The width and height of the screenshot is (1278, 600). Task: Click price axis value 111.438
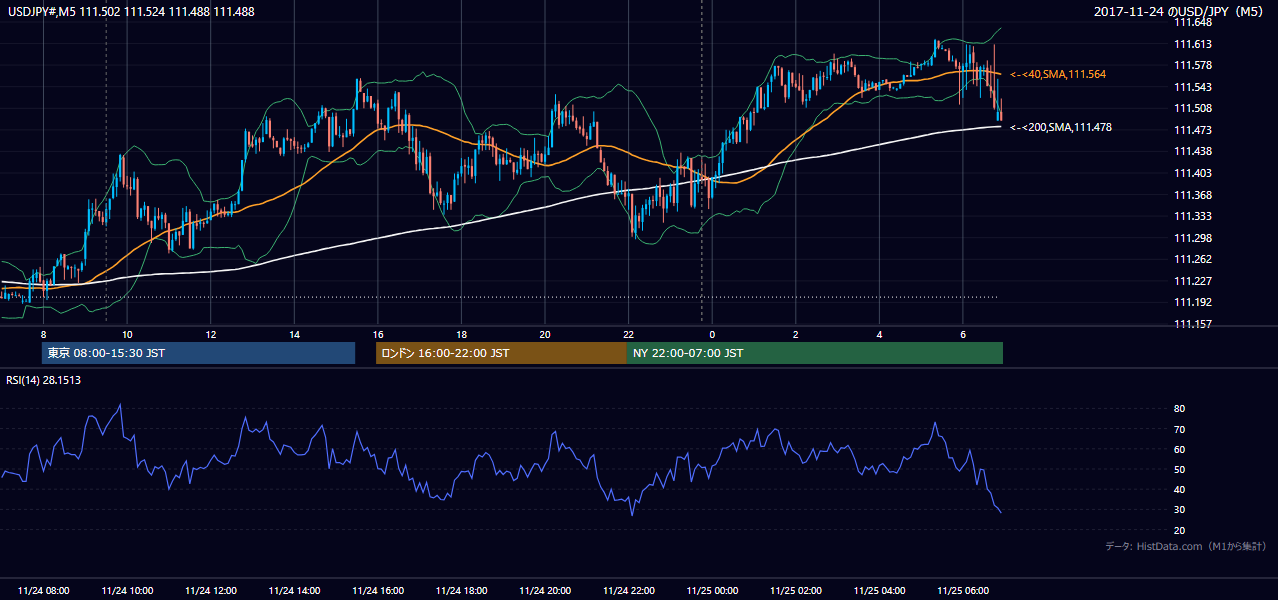[1194, 151]
